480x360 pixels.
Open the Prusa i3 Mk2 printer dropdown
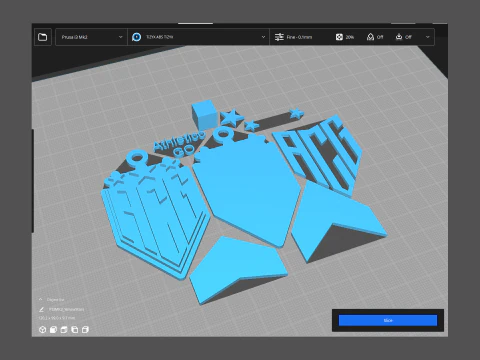click(x=91, y=37)
